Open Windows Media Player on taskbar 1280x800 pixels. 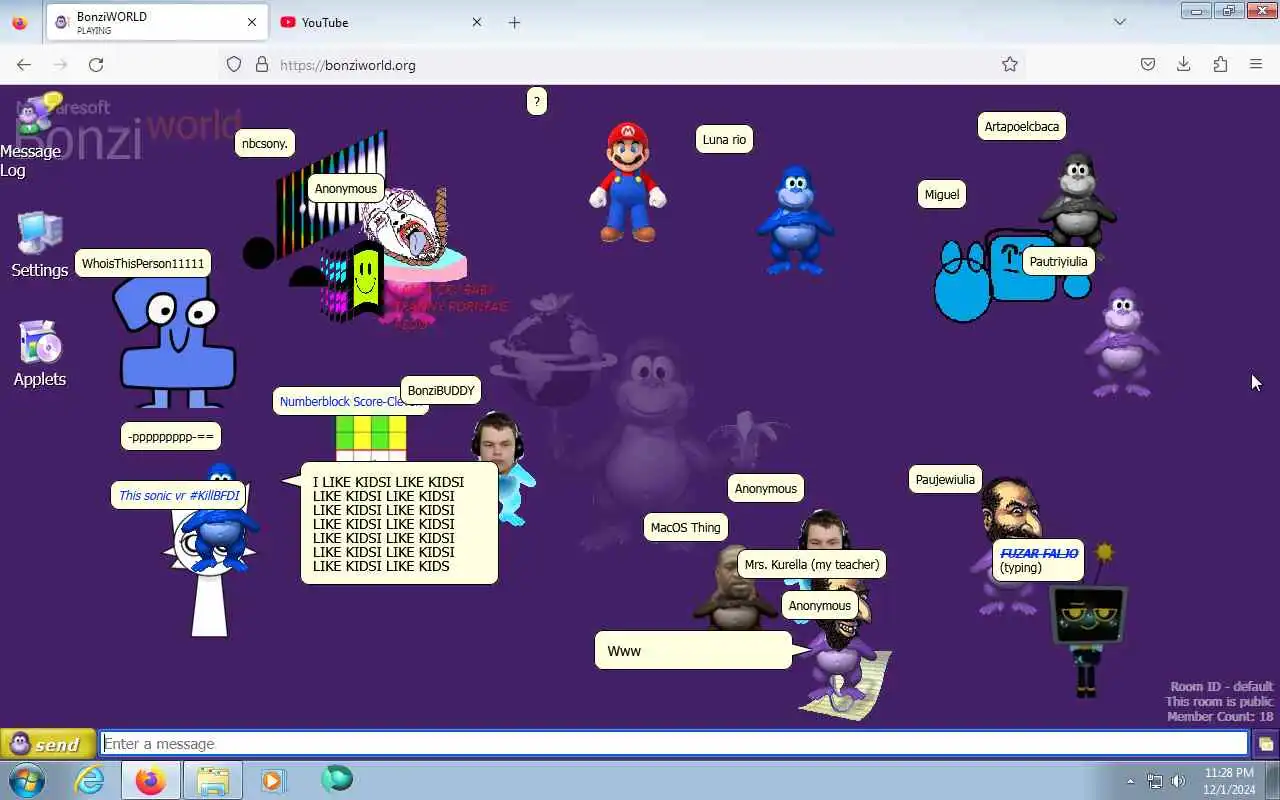coord(273,779)
